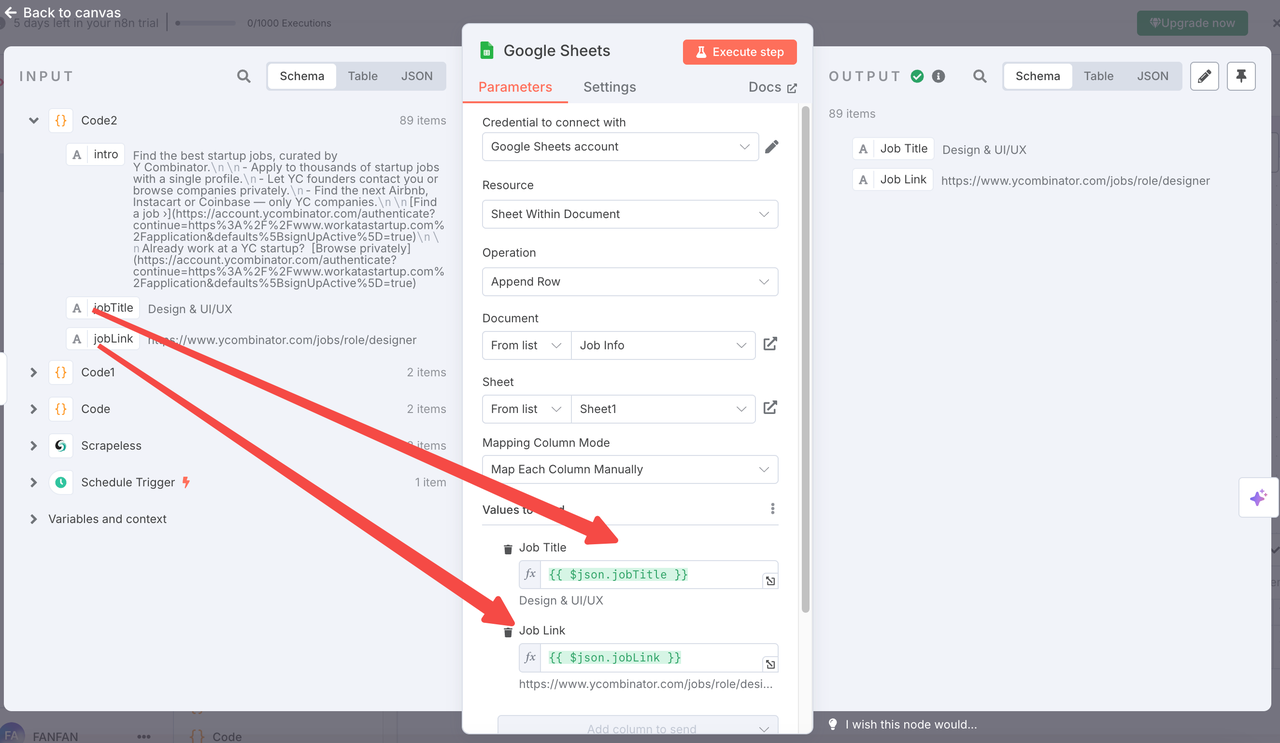1280x743 pixels.
Task: Delete the Job Link column
Action: click(x=508, y=632)
